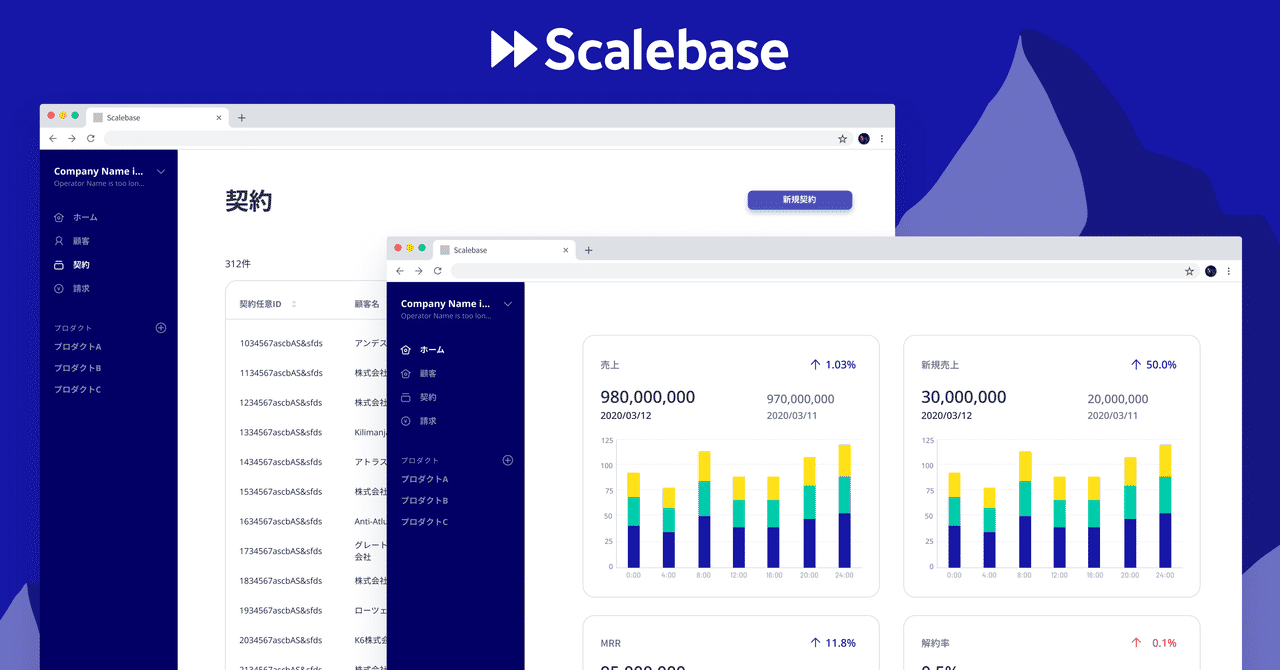The height and width of the screenshot is (670, 1280).
Task: Click 8:00 bar in 新規売上 chart
Action: tap(1025, 509)
